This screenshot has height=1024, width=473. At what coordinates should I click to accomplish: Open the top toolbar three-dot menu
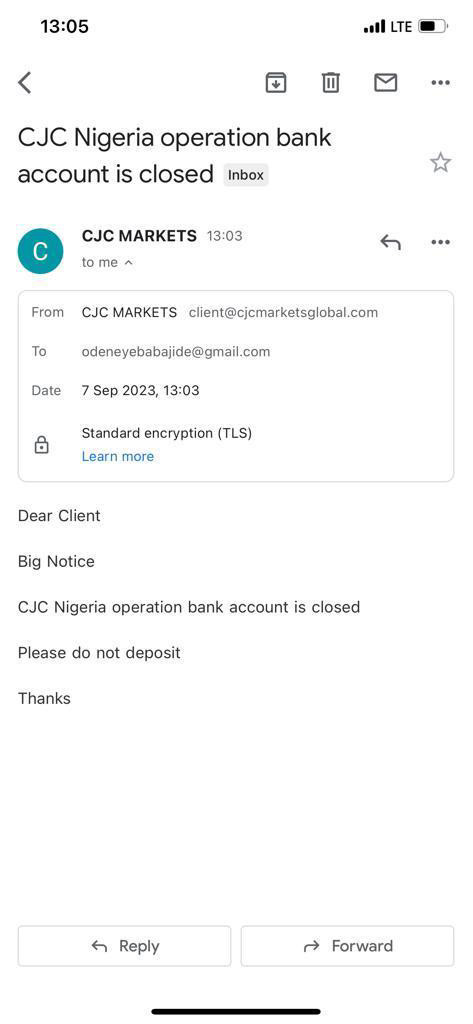point(440,83)
